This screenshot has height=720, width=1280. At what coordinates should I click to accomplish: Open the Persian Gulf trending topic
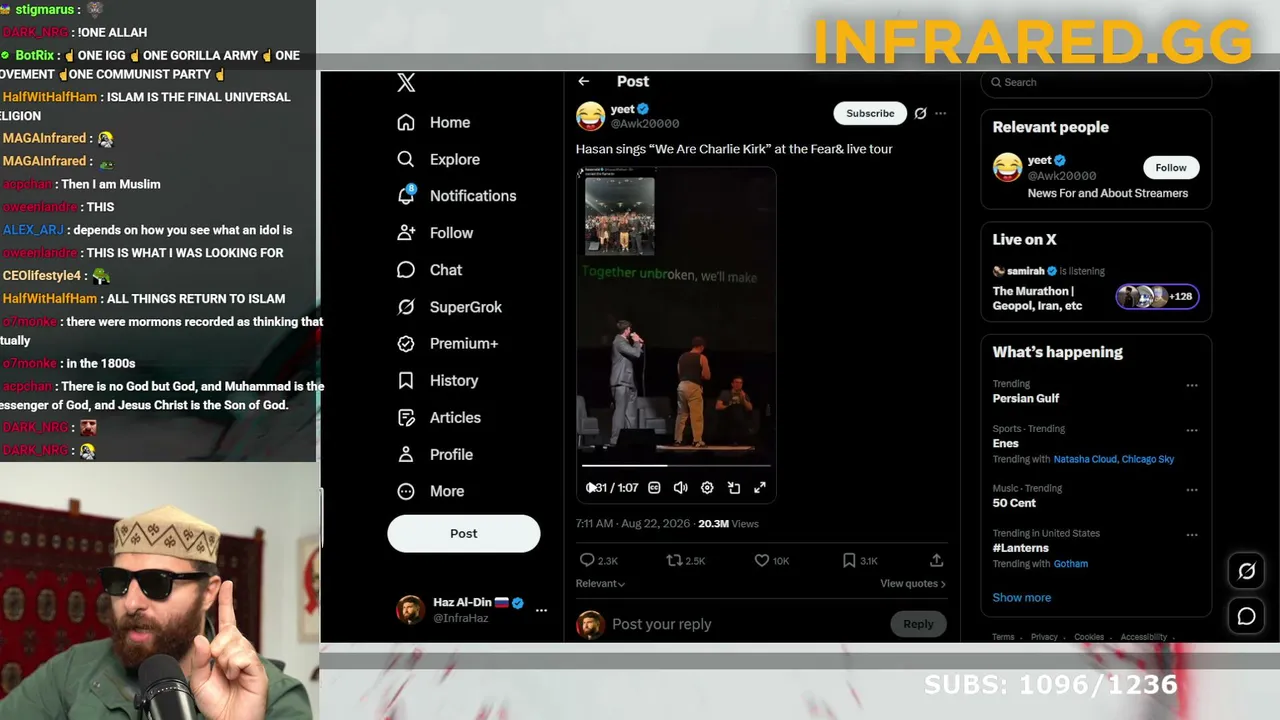(x=1025, y=398)
